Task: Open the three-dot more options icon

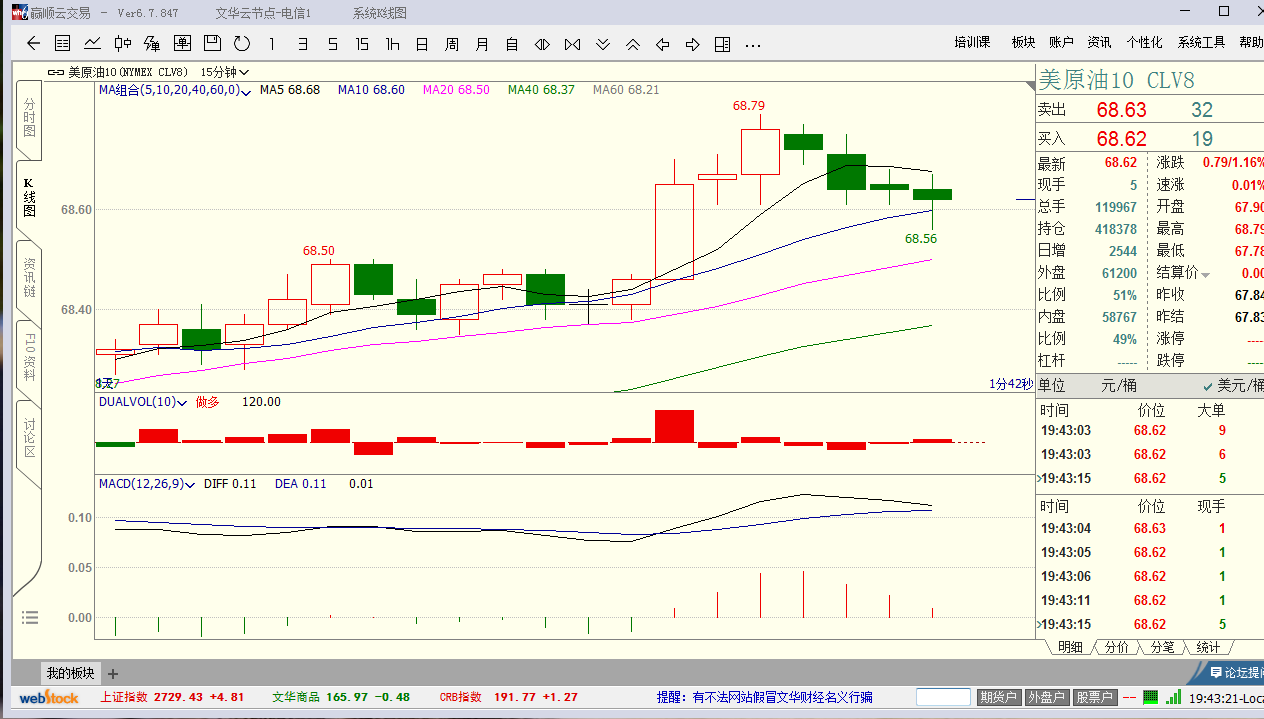Action: point(753,44)
